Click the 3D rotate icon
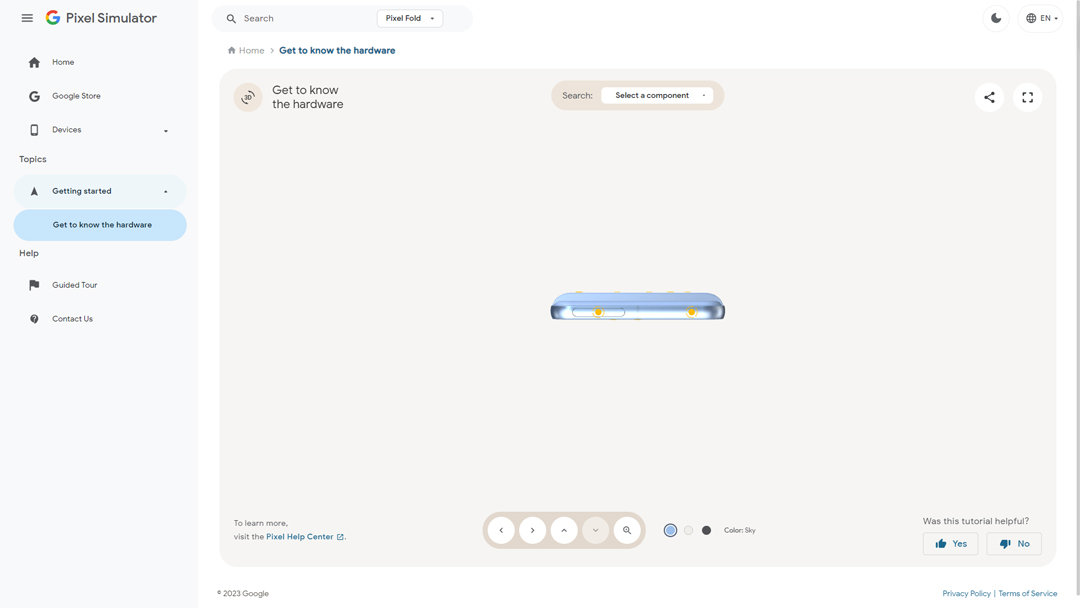Viewport: 1080px width, 608px height. (x=248, y=97)
